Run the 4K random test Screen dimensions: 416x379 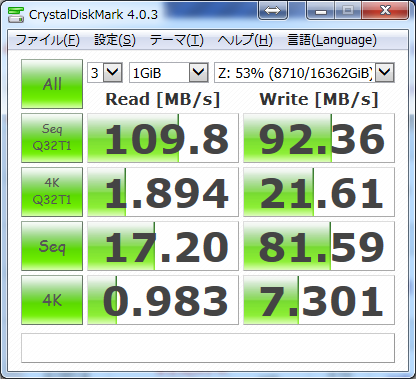coord(52,300)
